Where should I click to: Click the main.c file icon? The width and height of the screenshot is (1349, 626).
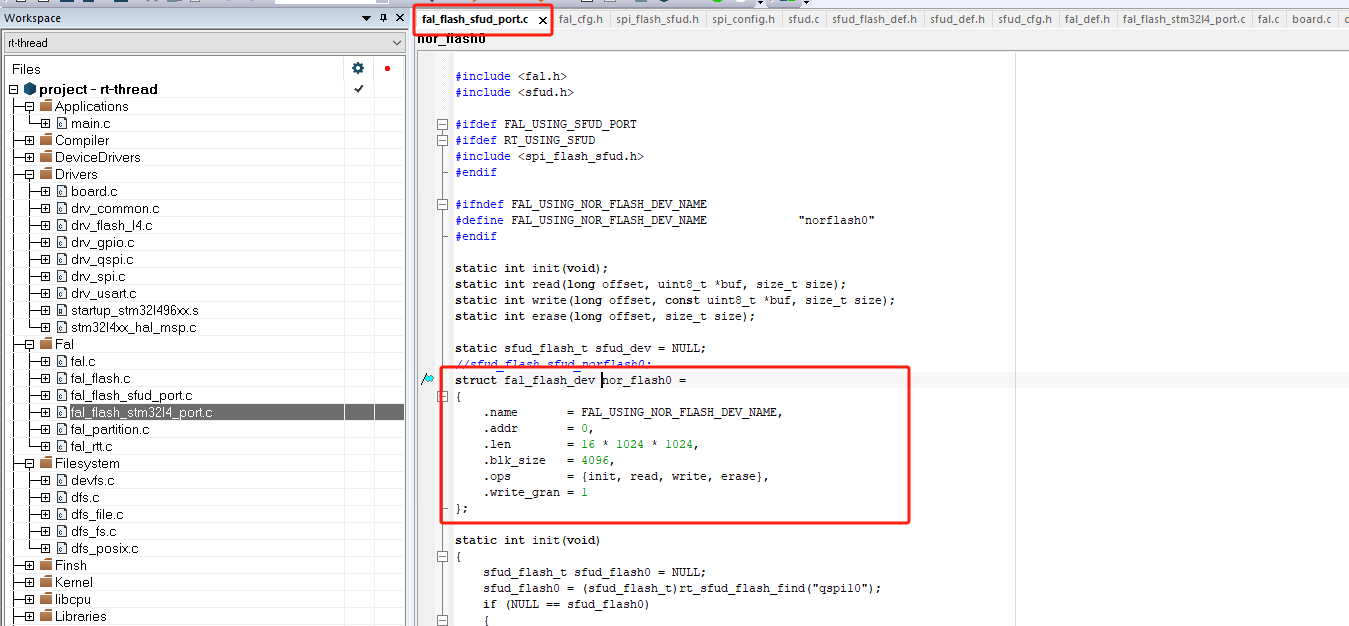(x=62, y=123)
